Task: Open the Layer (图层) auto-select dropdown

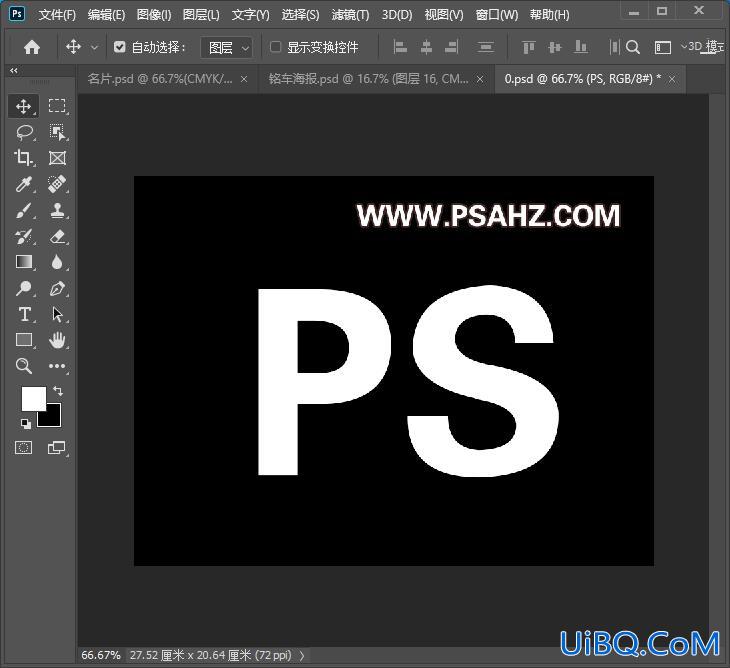Action: point(227,47)
